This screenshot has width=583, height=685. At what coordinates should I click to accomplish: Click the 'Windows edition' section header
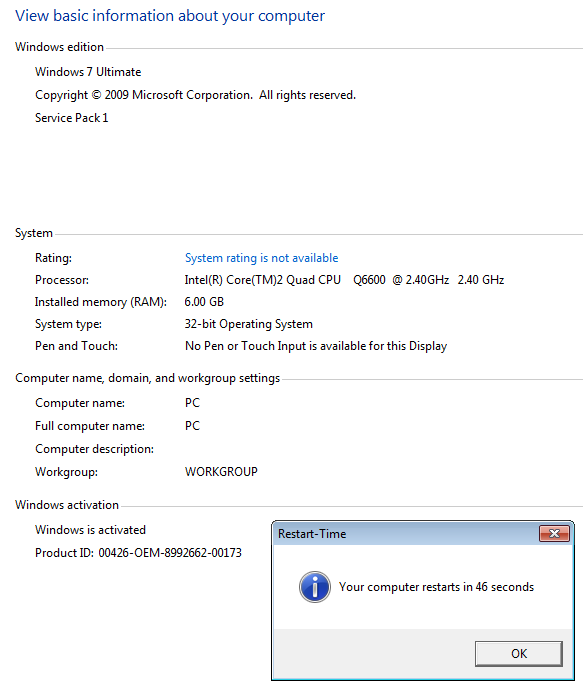pos(59,47)
